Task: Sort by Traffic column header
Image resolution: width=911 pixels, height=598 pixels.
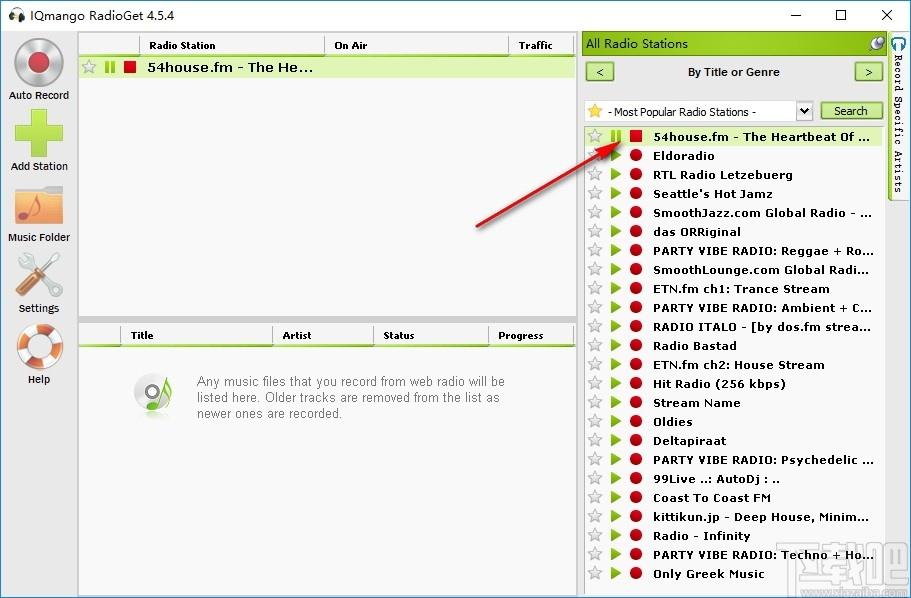Action: point(541,45)
